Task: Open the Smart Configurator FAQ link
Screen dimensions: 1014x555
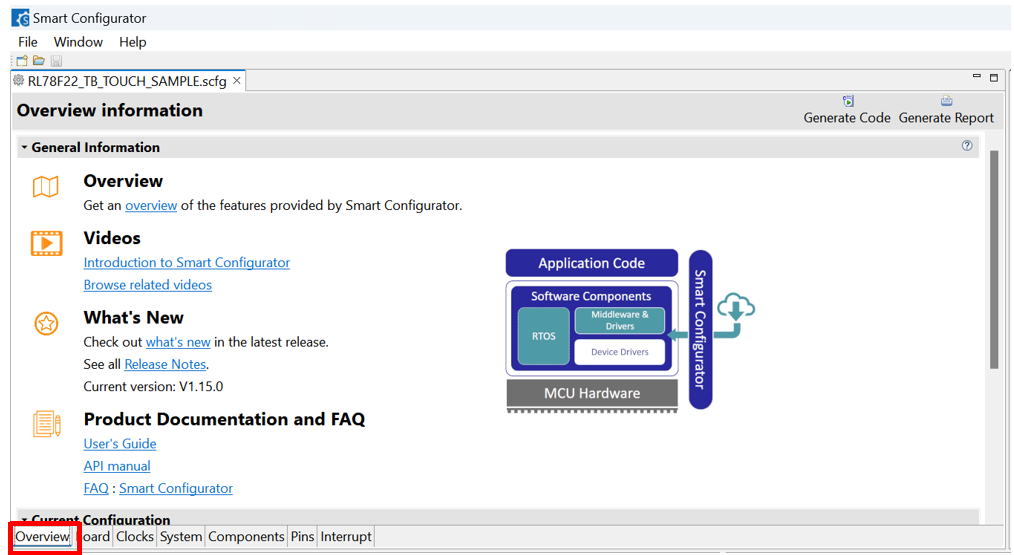Action: pyautogui.click(x=176, y=488)
